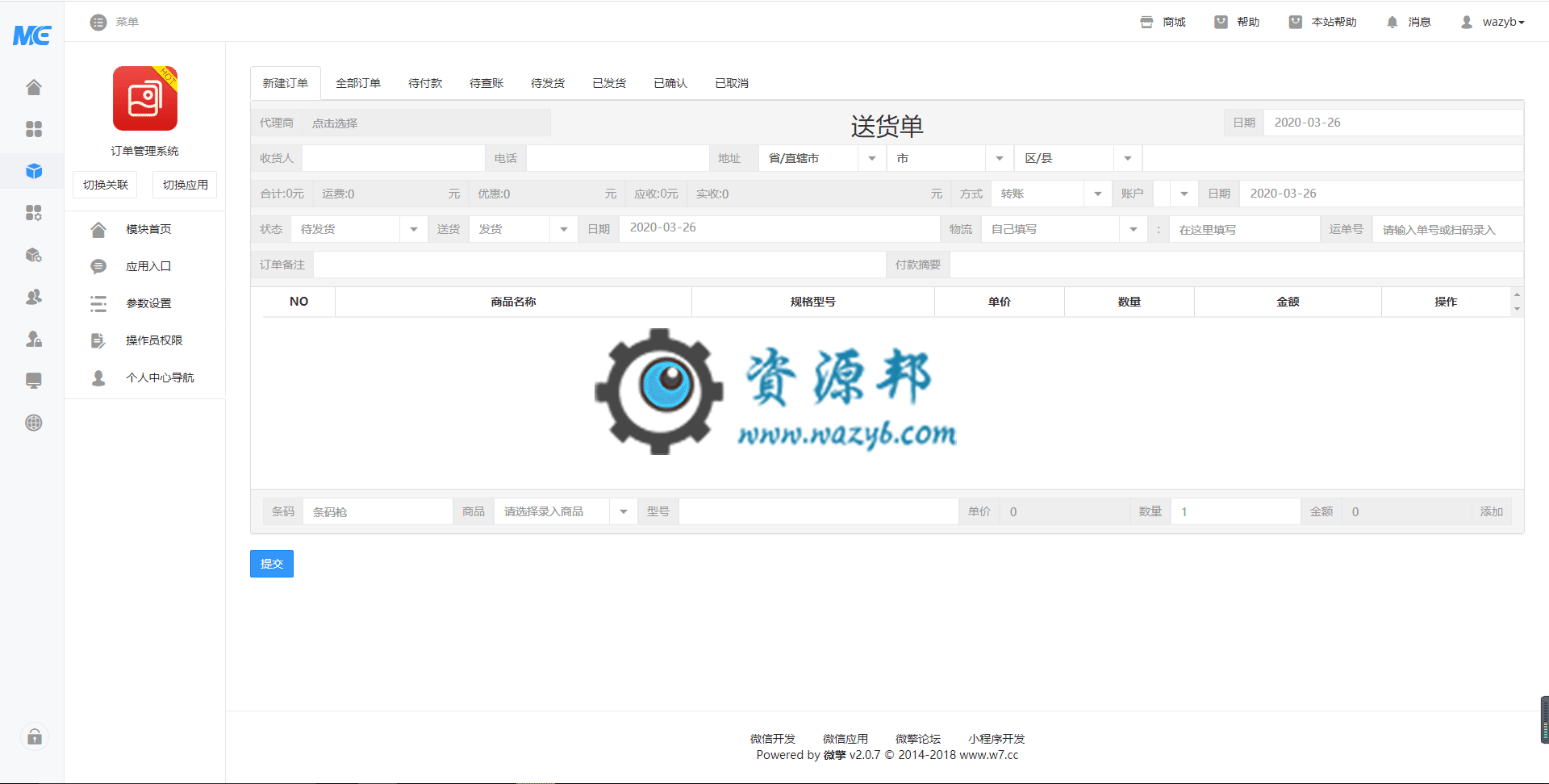Select the blue cube icon in left rail

34,171
